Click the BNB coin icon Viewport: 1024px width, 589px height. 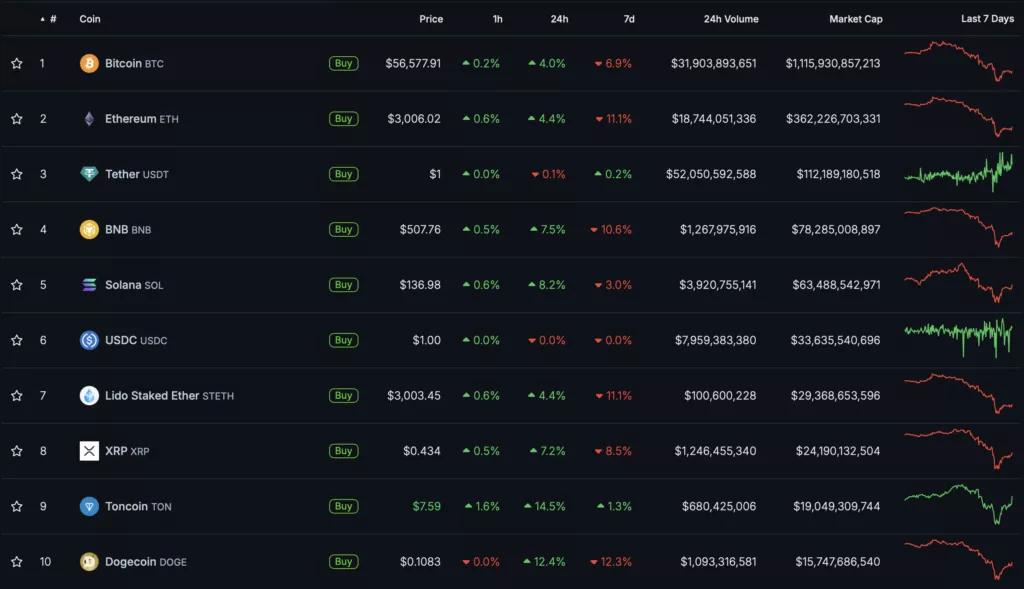click(x=89, y=229)
